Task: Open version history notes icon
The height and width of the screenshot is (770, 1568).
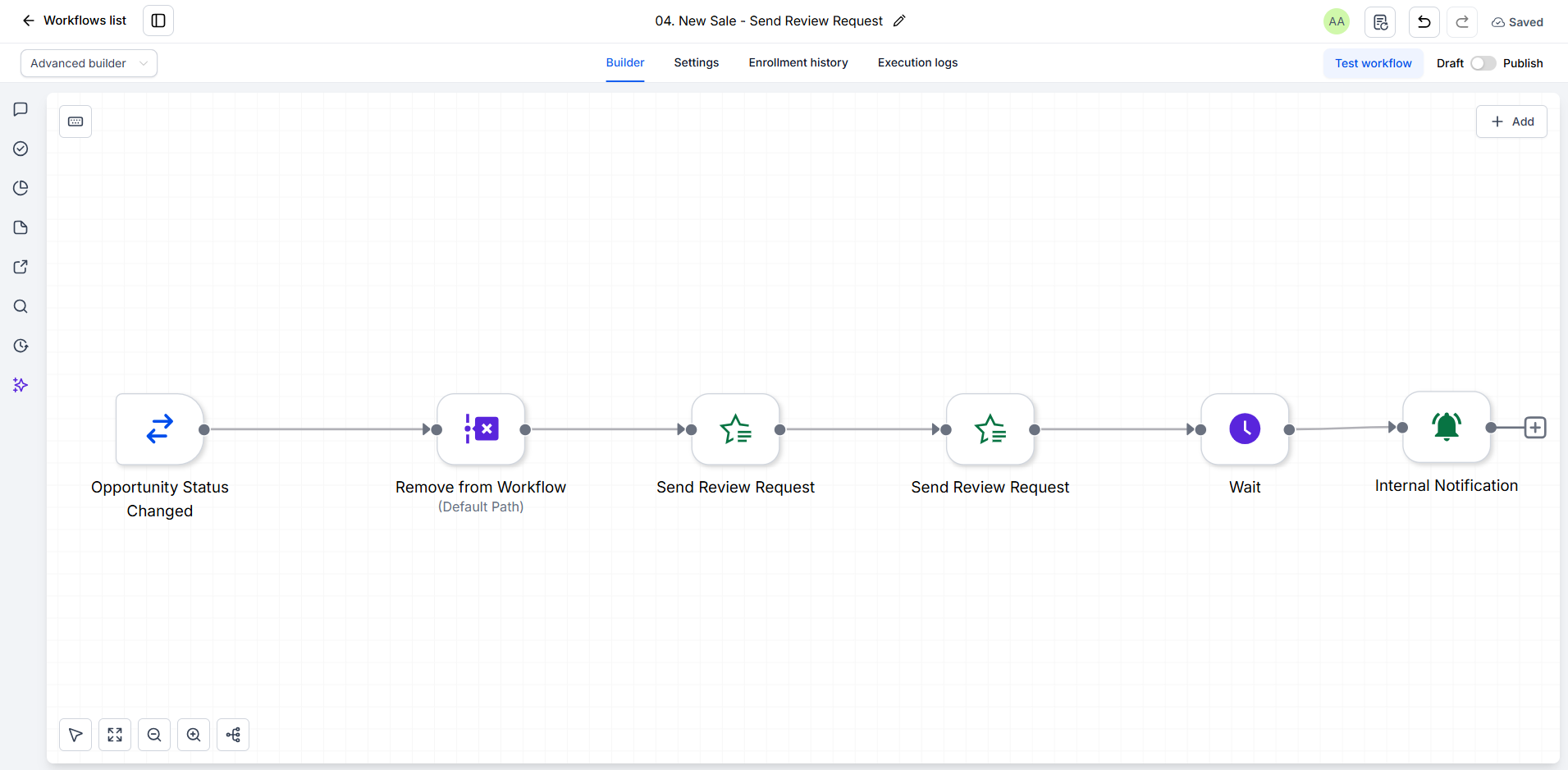Action: pos(1380,22)
